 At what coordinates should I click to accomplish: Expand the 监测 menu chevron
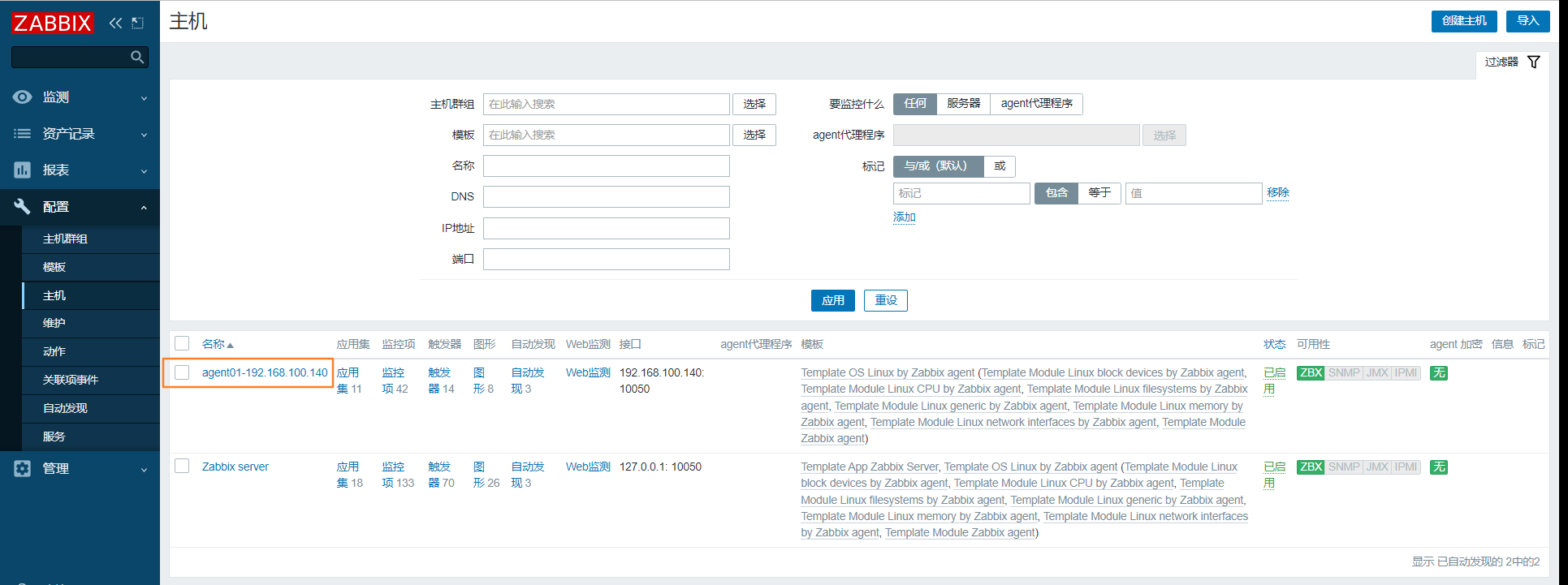tap(144, 98)
